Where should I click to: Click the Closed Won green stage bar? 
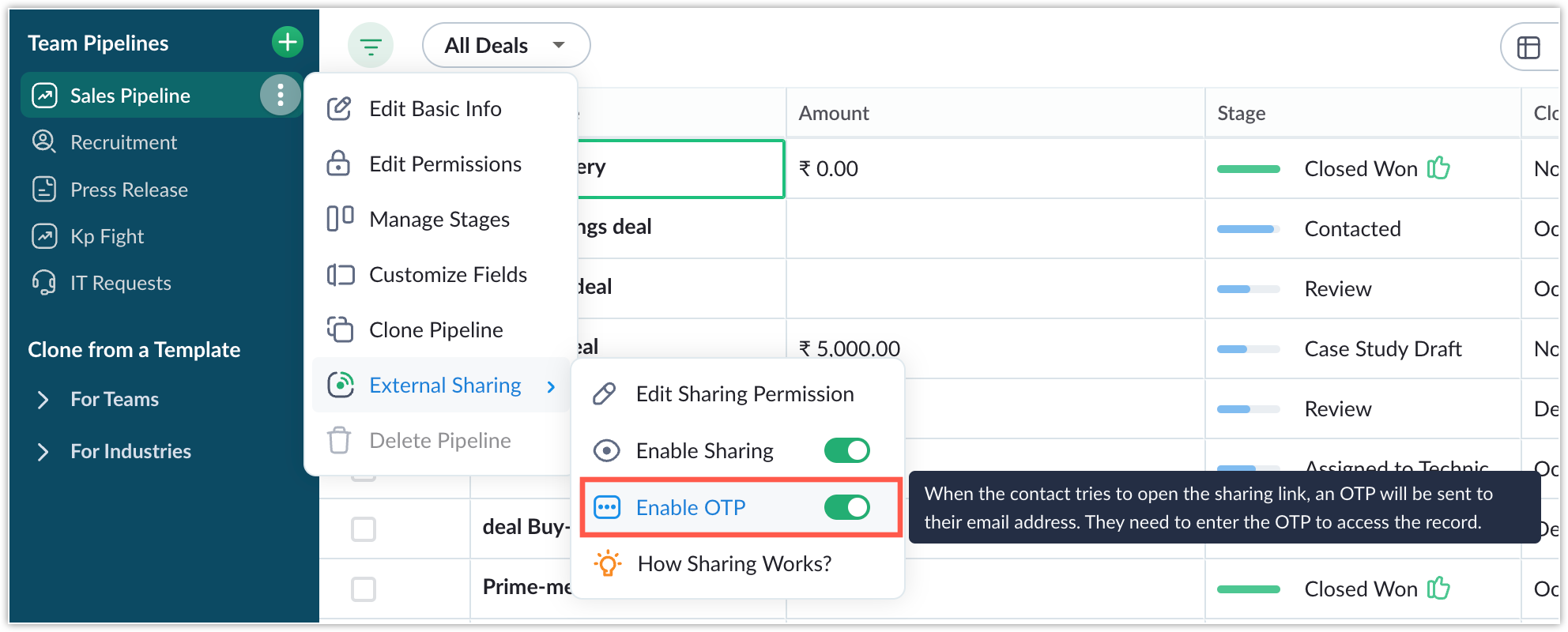click(x=1248, y=169)
